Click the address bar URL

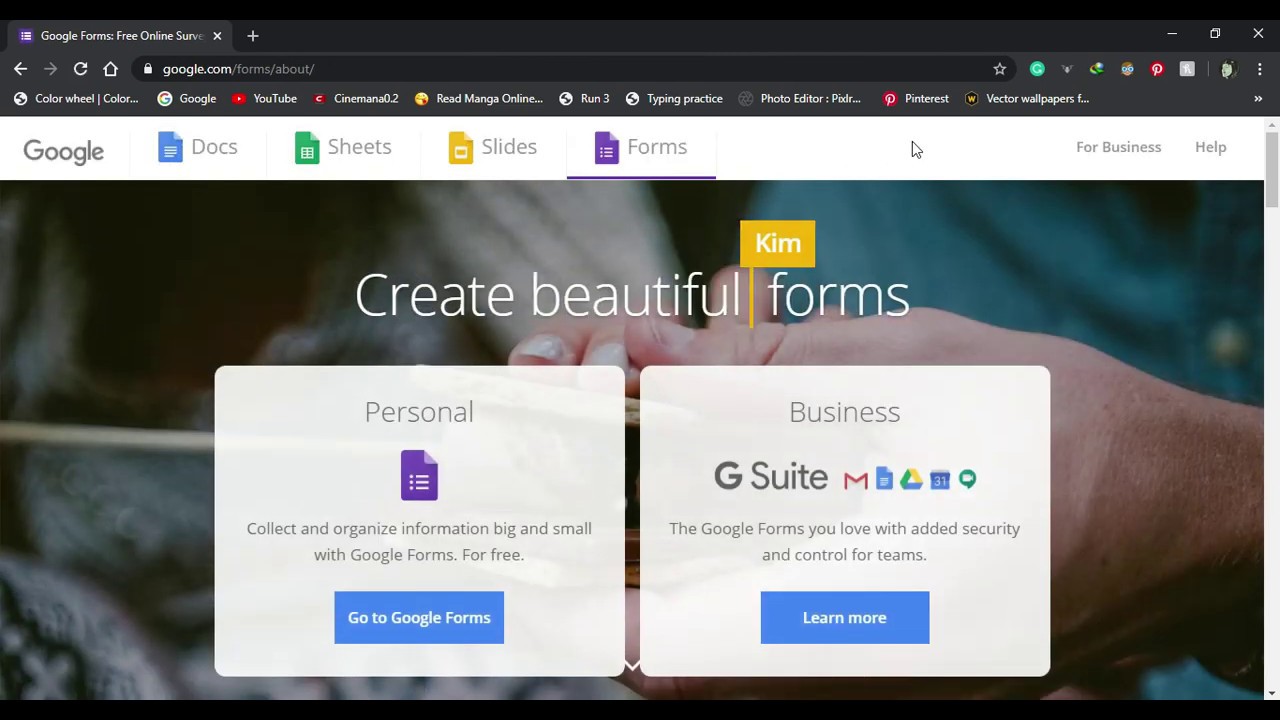[238, 69]
